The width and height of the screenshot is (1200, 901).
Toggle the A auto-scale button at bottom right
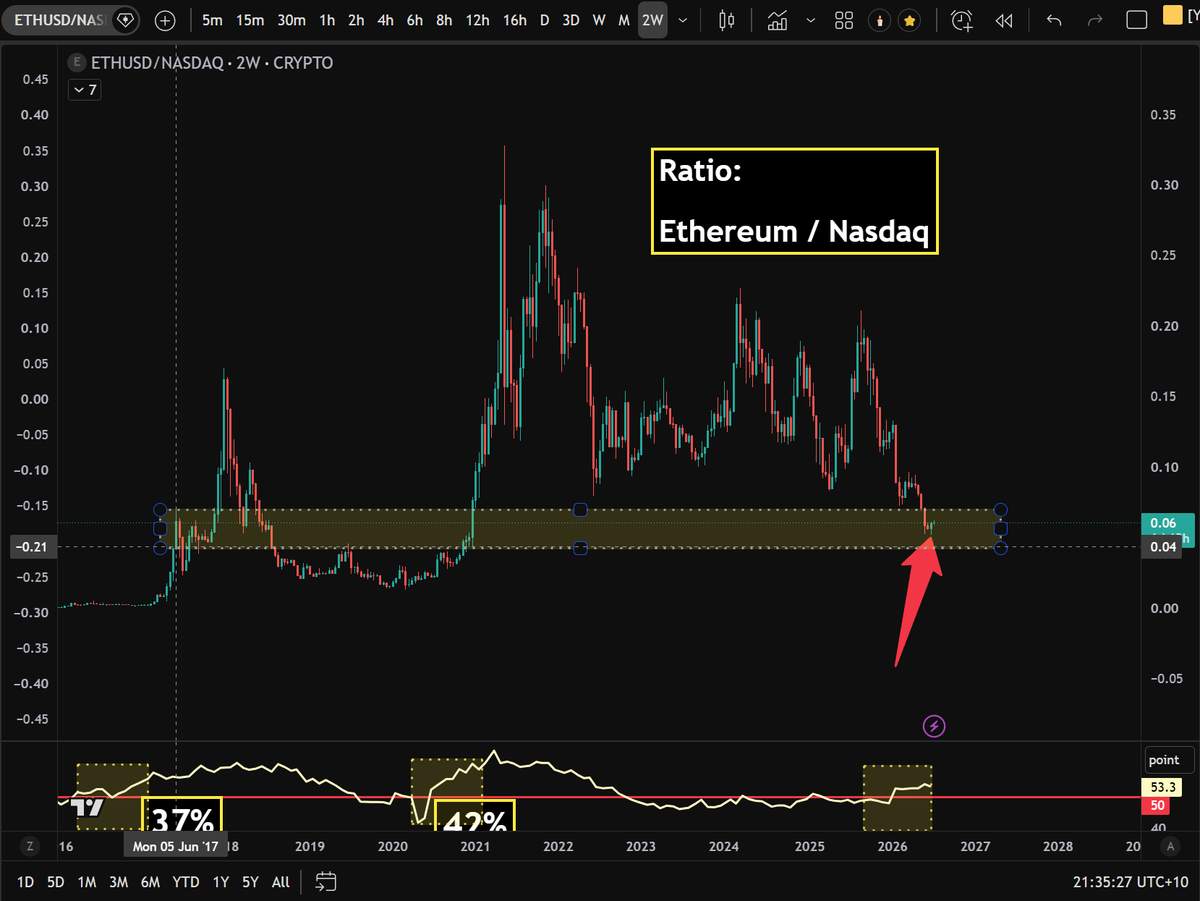[x=1170, y=846]
